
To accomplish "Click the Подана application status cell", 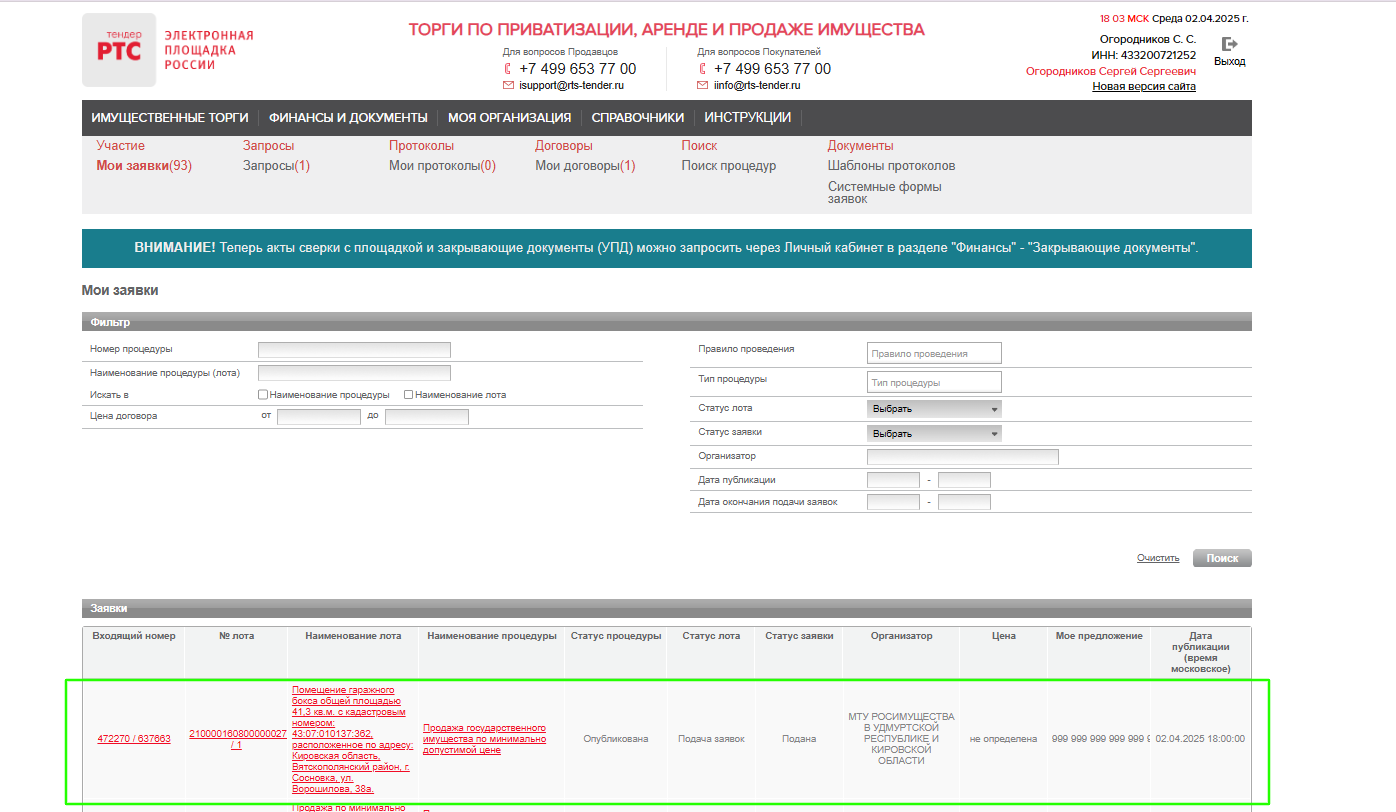I will click(799, 739).
